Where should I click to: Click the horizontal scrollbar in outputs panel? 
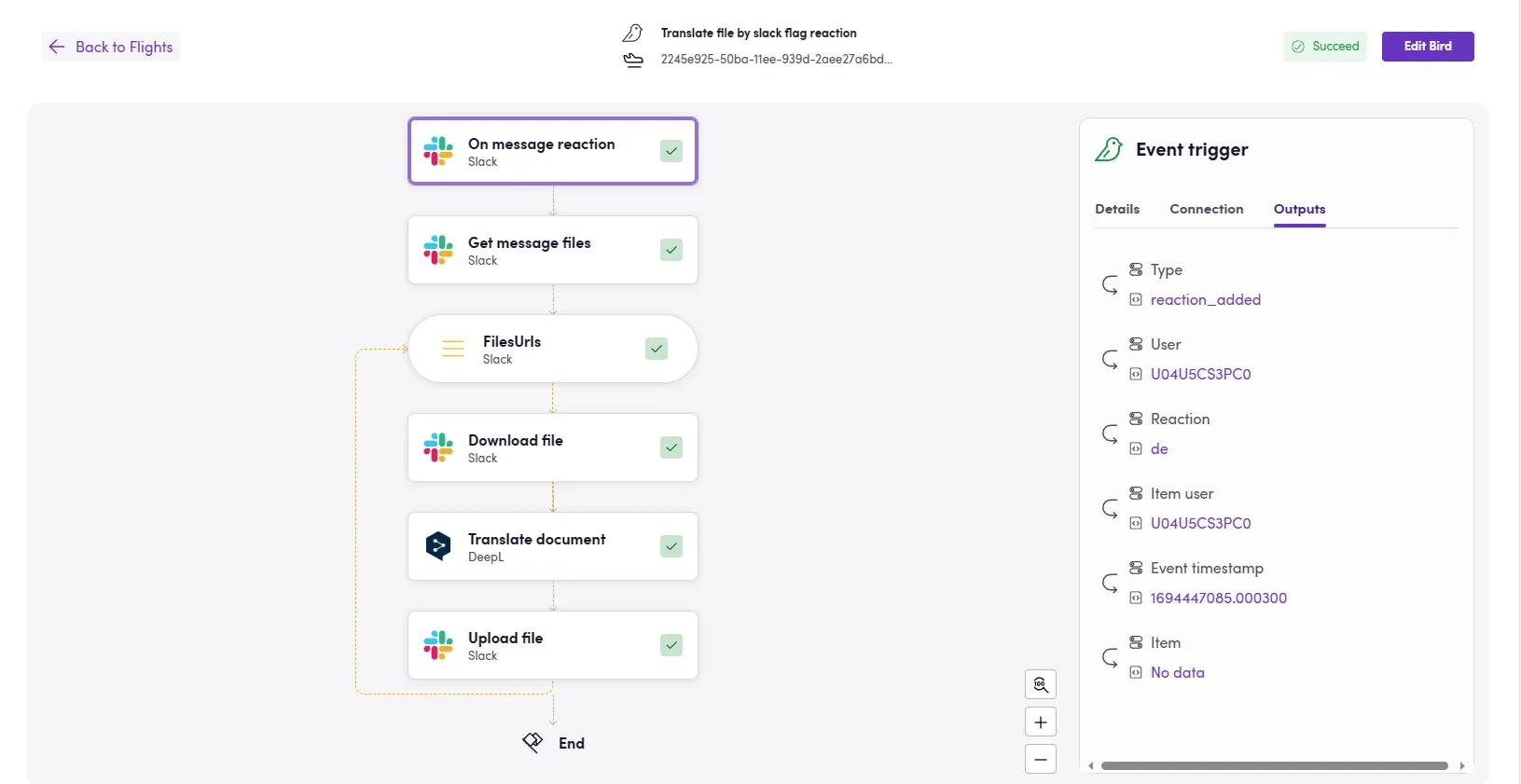pos(1274,766)
